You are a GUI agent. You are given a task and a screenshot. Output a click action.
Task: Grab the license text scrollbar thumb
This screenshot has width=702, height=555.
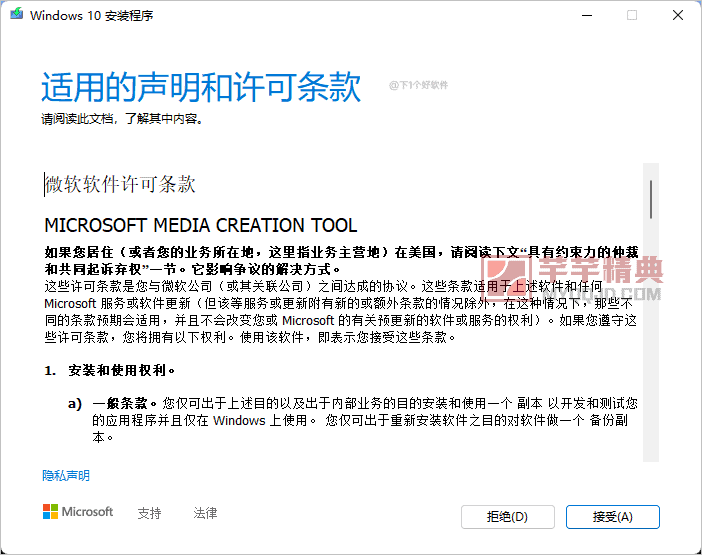[x=651, y=200]
